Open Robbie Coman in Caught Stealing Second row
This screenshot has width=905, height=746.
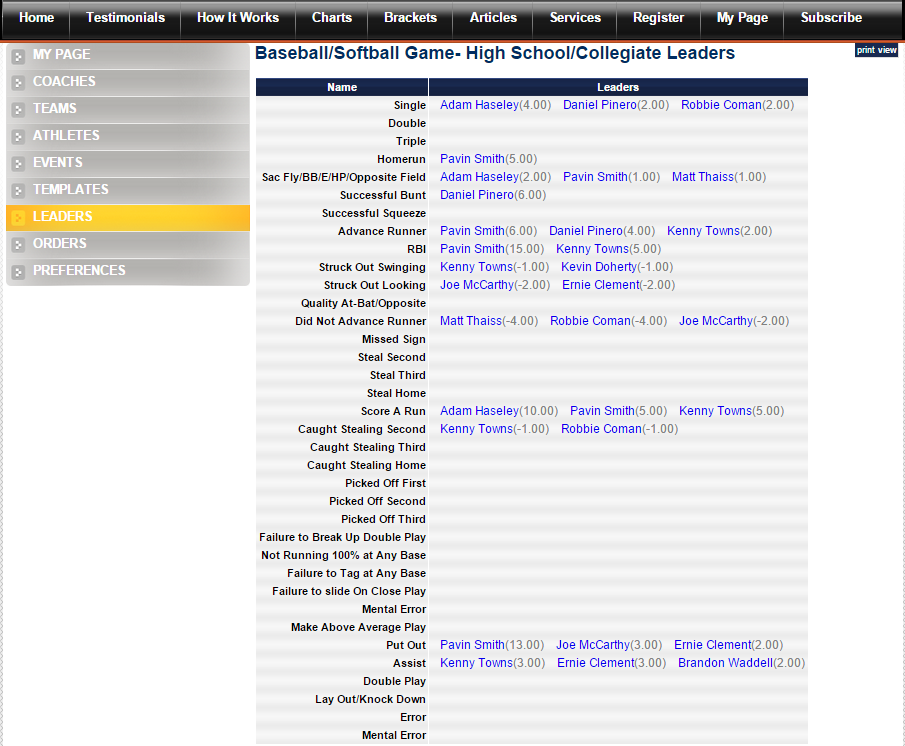[x=601, y=429]
